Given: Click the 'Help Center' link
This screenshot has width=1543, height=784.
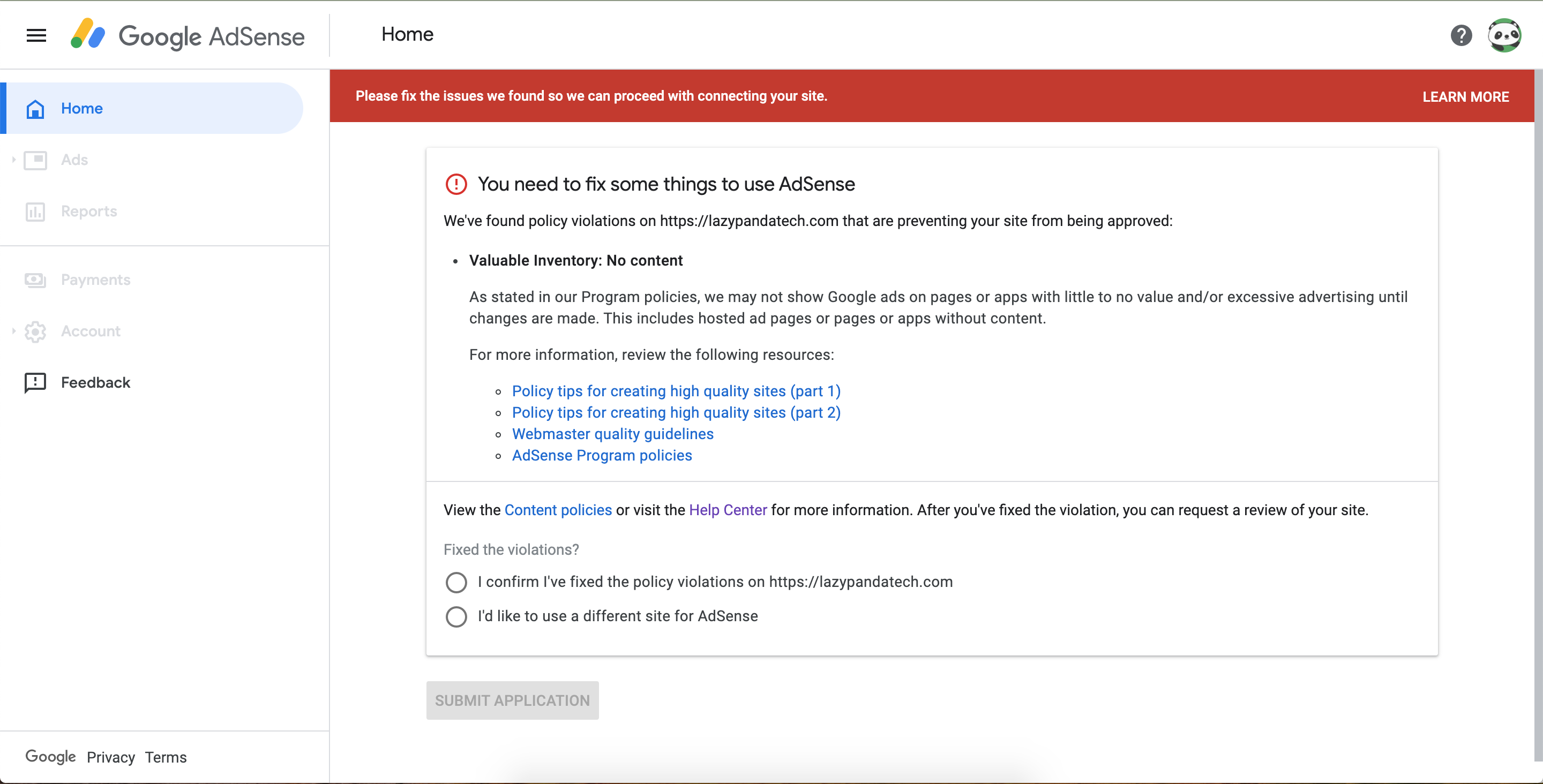Looking at the screenshot, I should click(727, 510).
